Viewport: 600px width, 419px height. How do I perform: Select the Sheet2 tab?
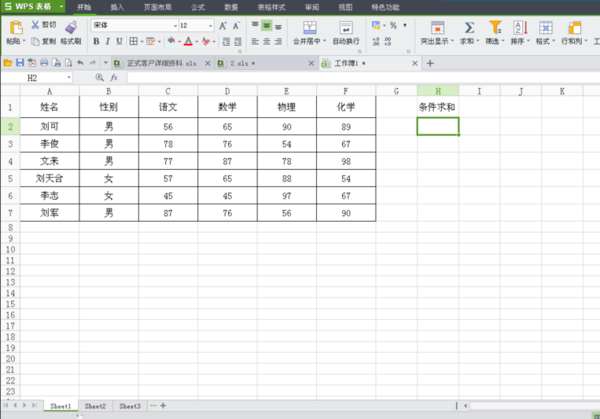pyautogui.click(x=95, y=406)
